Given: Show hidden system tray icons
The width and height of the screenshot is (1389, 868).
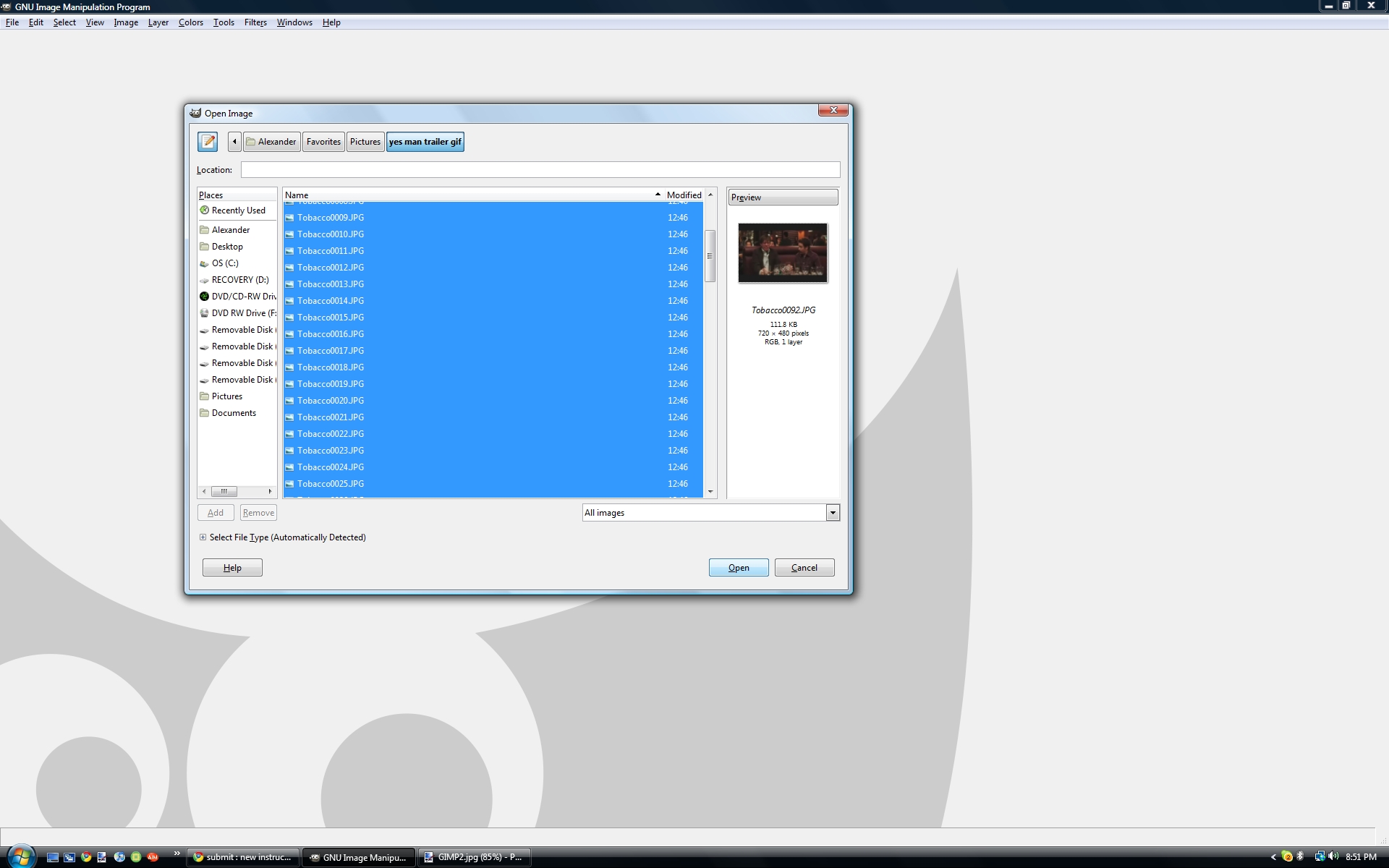Looking at the screenshot, I should [x=1273, y=857].
